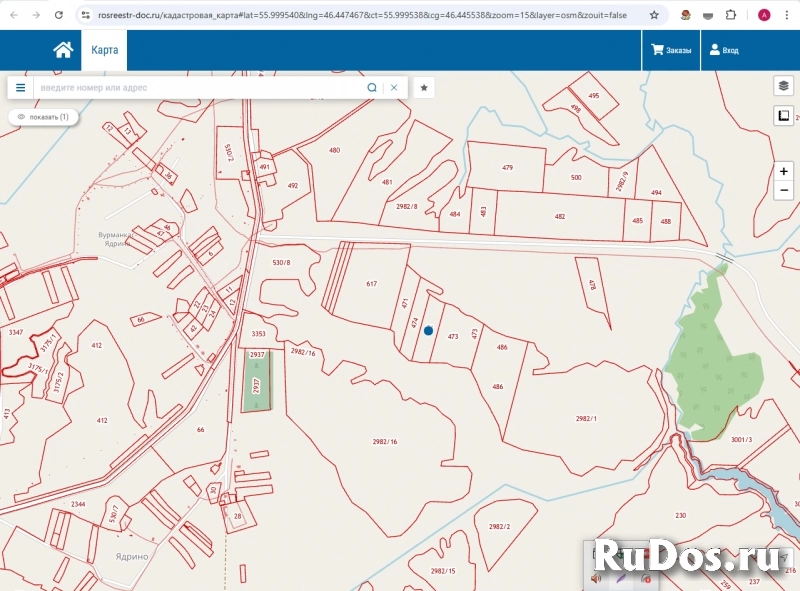Bookmark this page with the browser star
This screenshot has height=591, width=800.
pyautogui.click(x=654, y=16)
